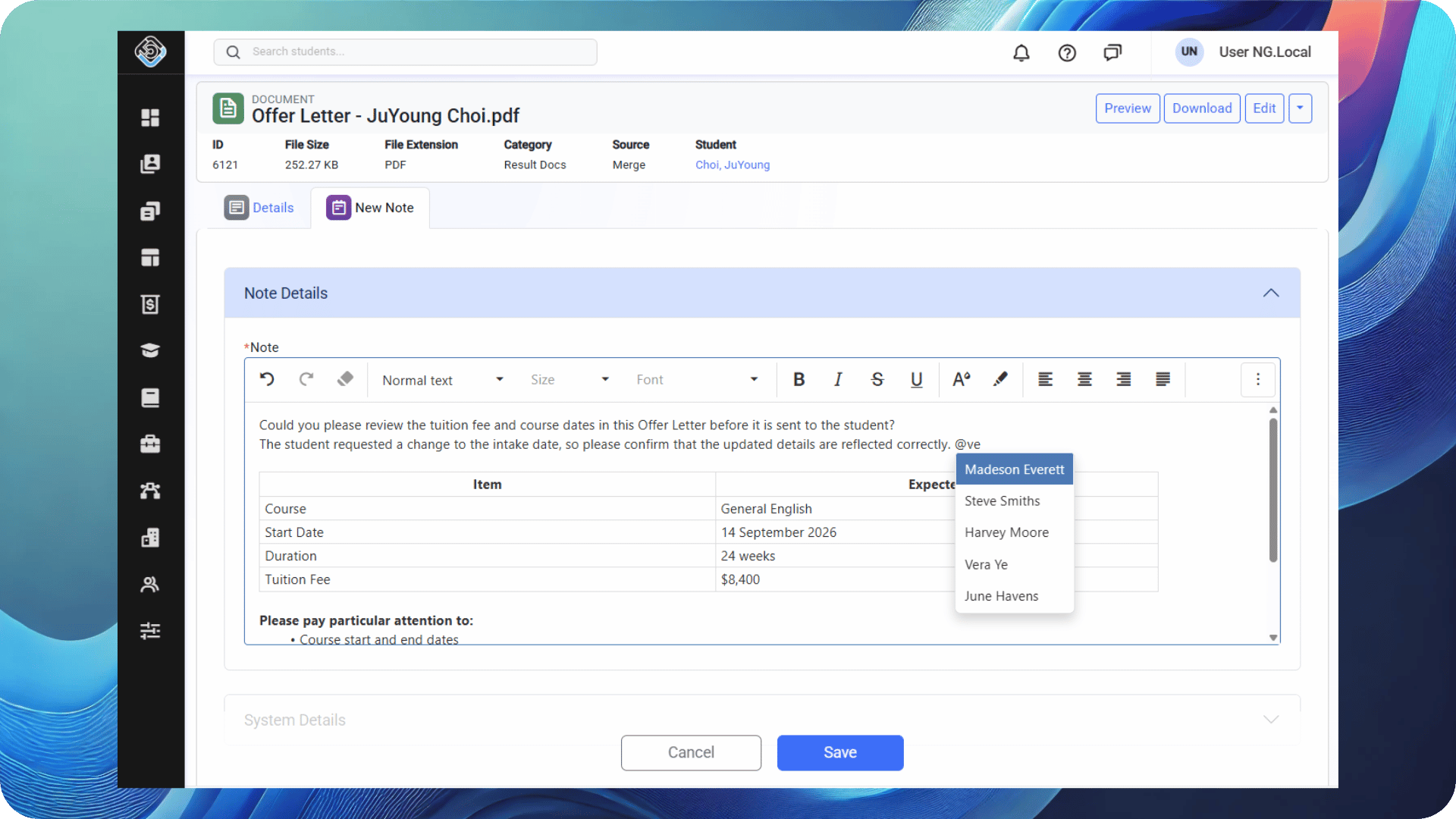Undo the last edit in the note
This screenshot has height=819, width=1456.
click(267, 379)
